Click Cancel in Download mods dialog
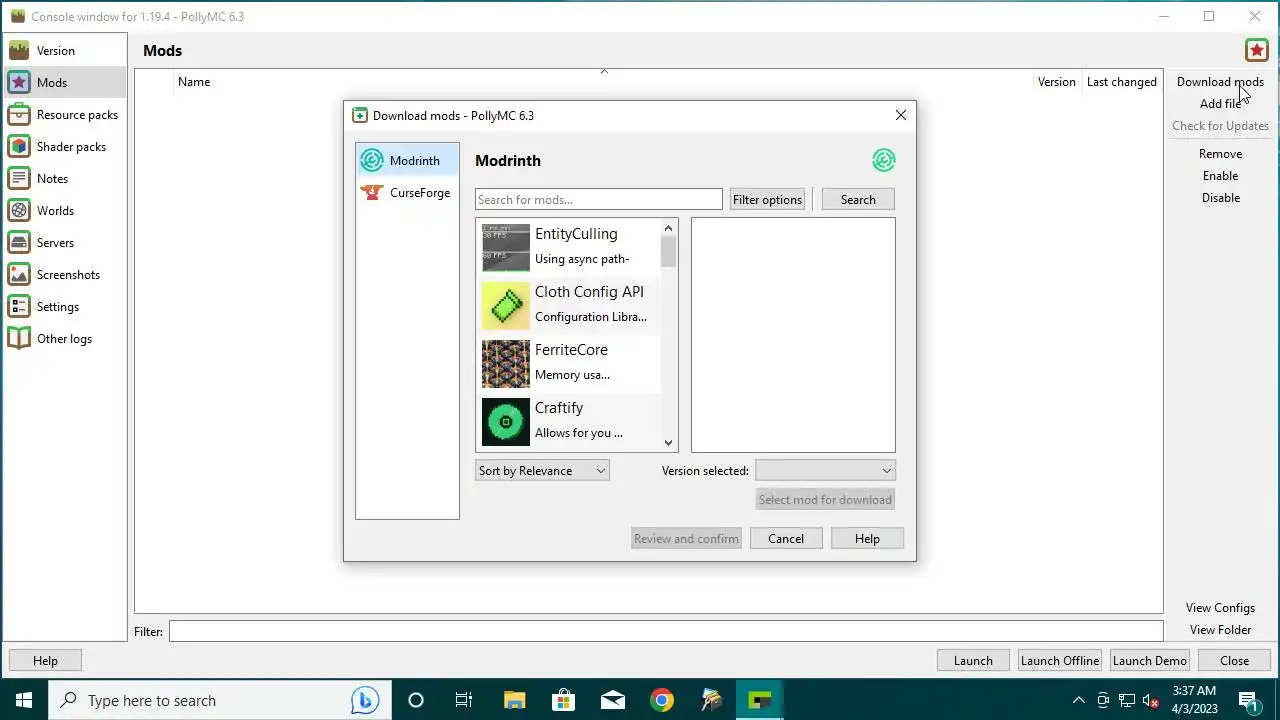1280x720 pixels. [x=786, y=539]
